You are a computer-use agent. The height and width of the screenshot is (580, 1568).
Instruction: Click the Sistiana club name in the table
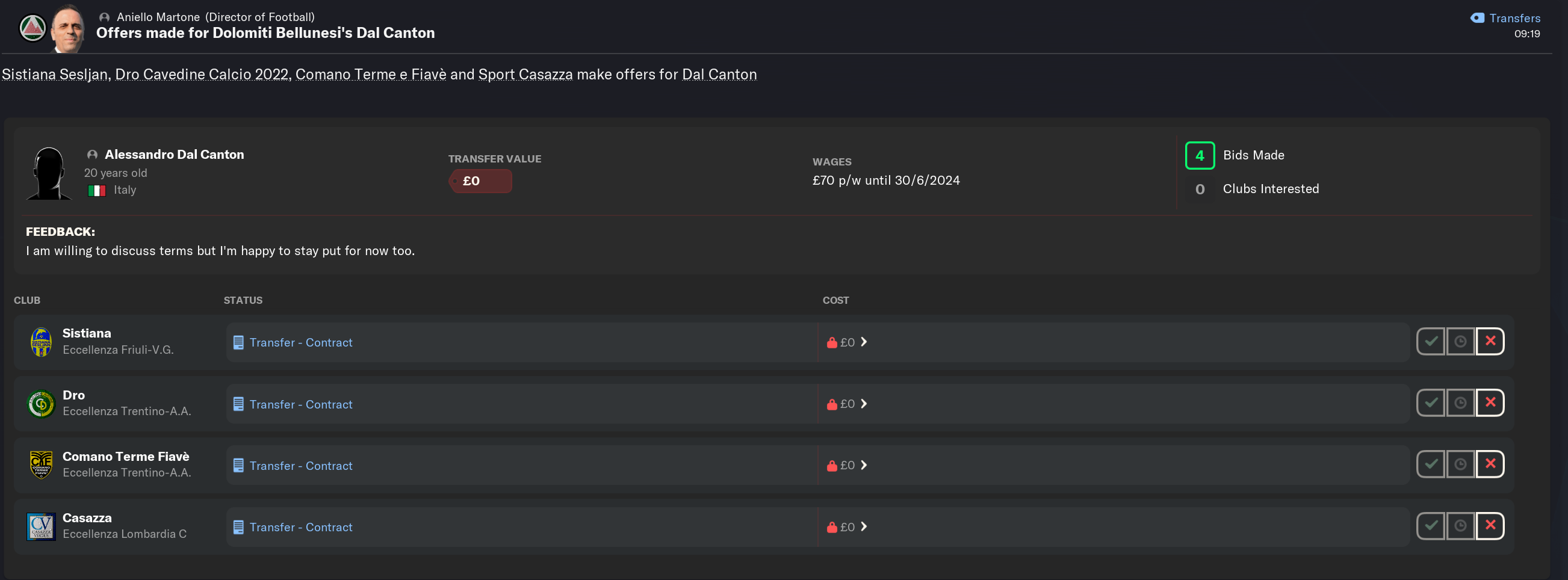pyautogui.click(x=87, y=333)
